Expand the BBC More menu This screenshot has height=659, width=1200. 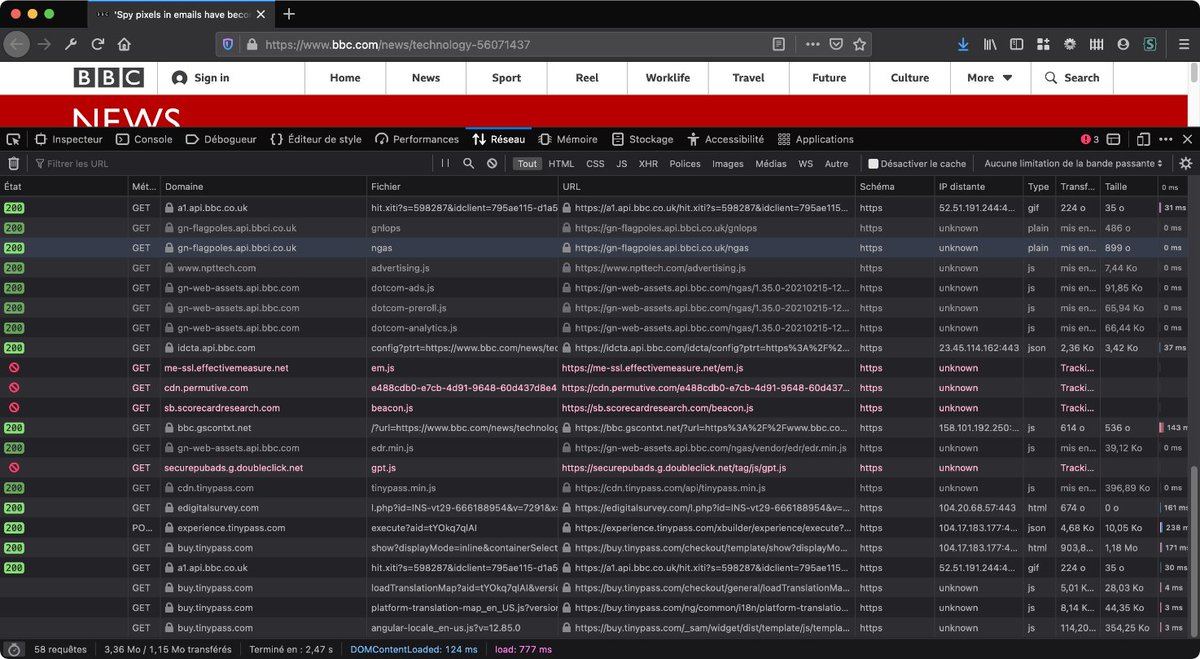point(989,78)
